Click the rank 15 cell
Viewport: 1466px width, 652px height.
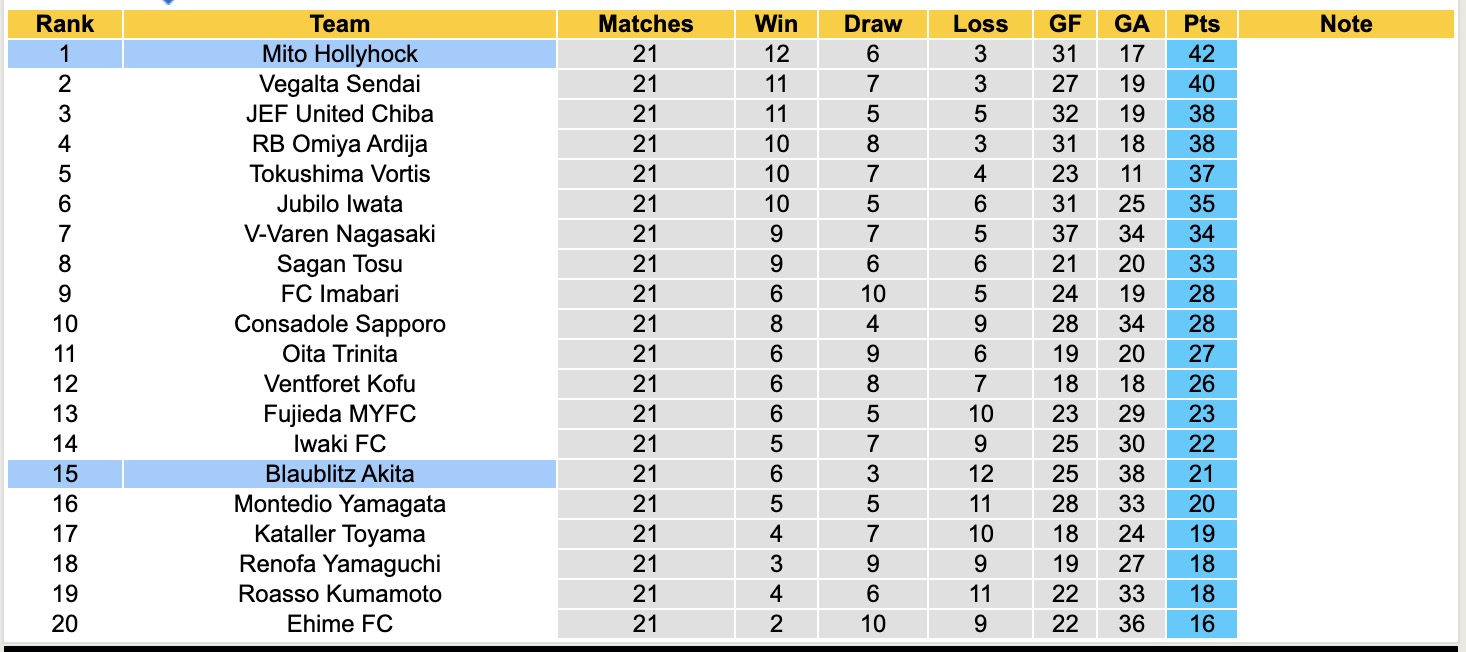(x=65, y=474)
